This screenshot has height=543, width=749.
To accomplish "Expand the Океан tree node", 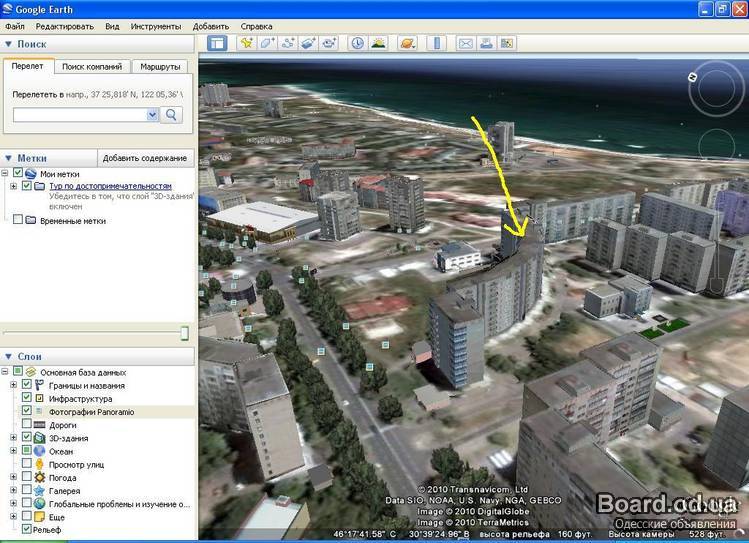I will pos(13,450).
